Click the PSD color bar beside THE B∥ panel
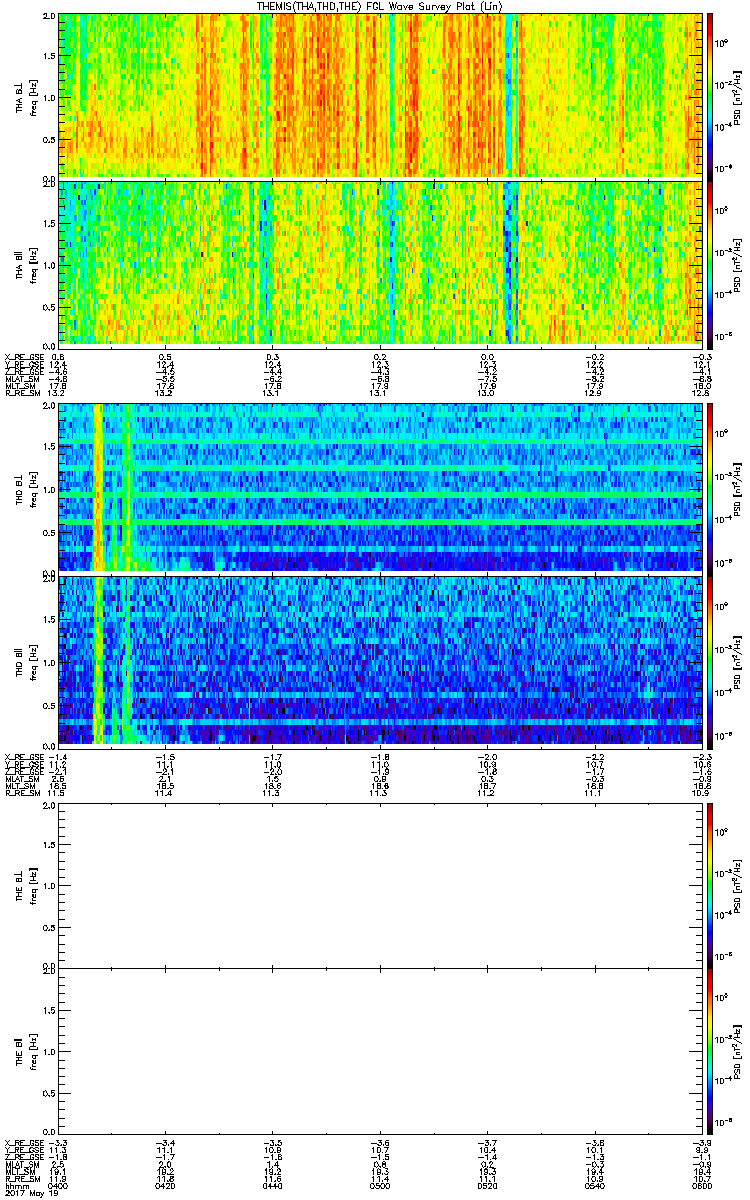The image size is (750, 1200). [x=710, y=1050]
